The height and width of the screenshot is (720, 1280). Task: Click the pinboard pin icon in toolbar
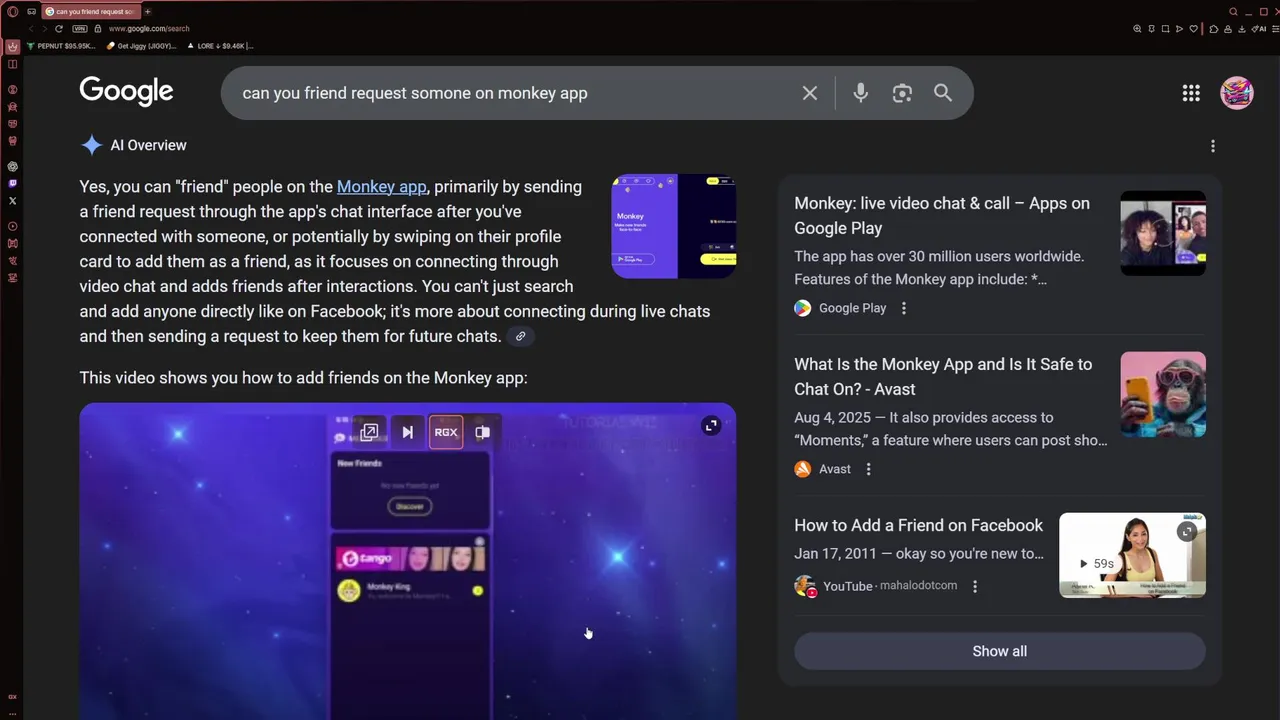[1151, 29]
